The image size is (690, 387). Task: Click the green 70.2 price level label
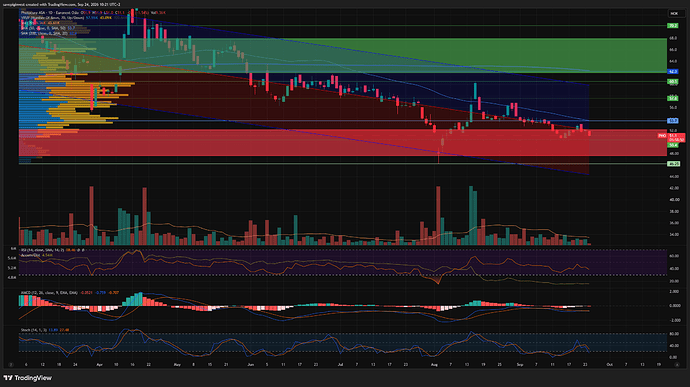point(673,26)
